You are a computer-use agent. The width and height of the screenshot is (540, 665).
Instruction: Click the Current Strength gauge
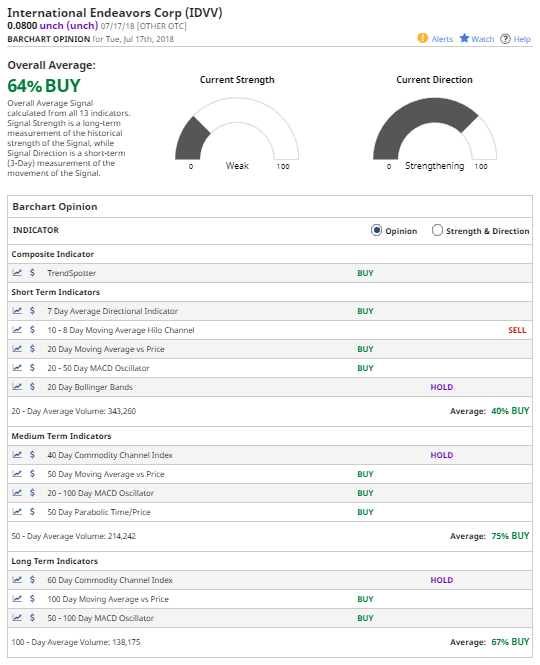pyautogui.click(x=237, y=129)
